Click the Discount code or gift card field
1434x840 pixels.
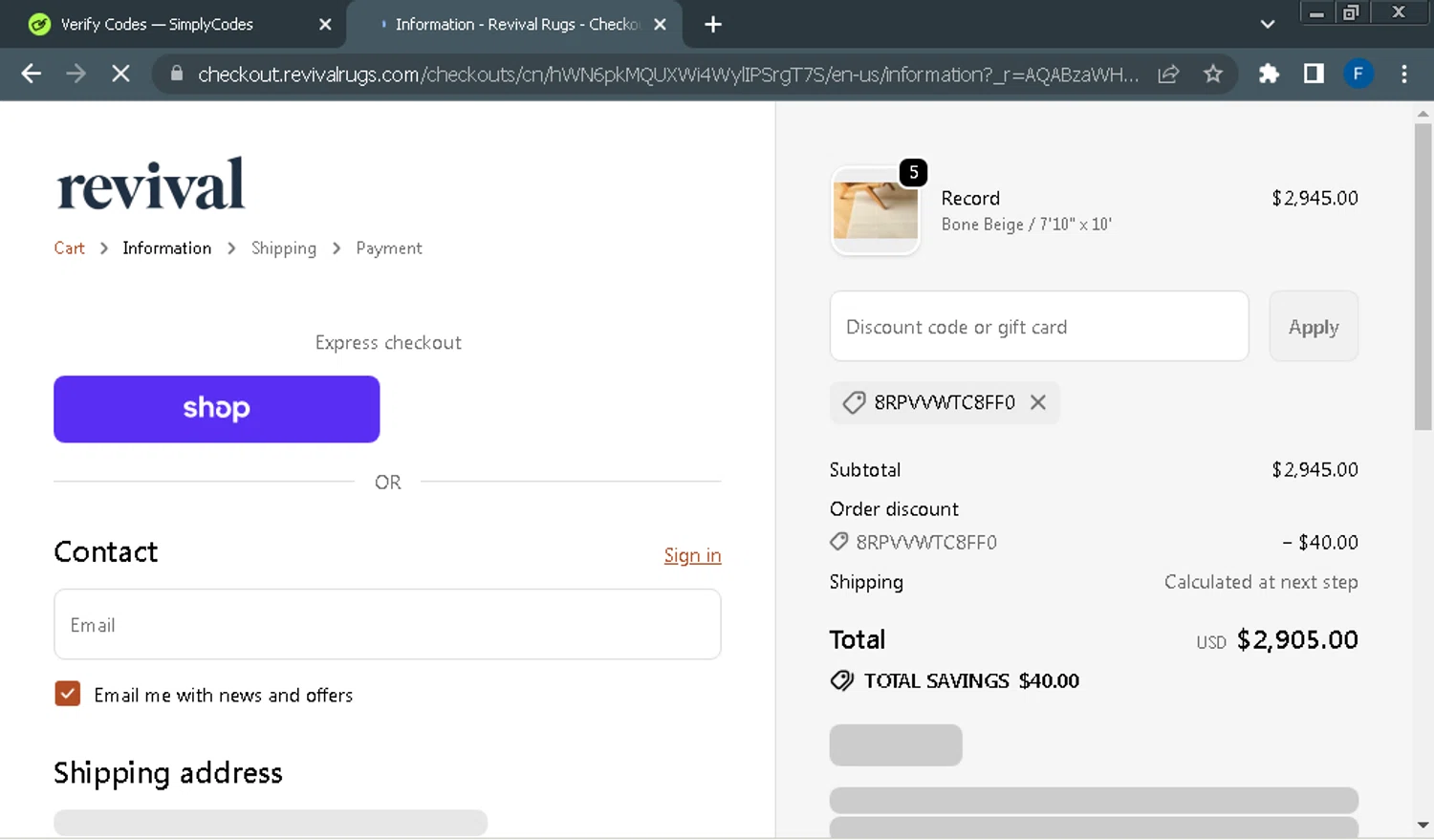(x=1039, y=326)
